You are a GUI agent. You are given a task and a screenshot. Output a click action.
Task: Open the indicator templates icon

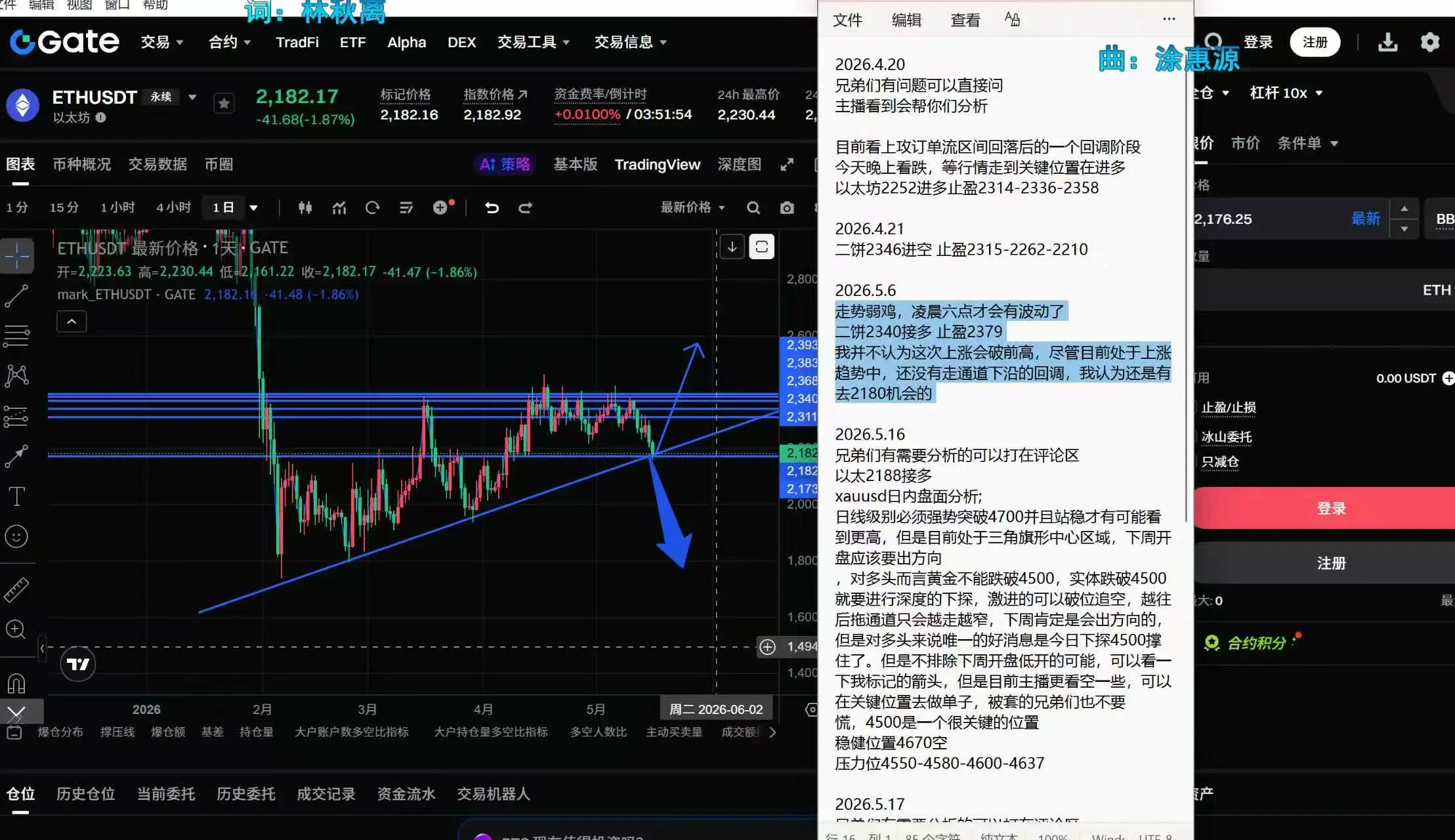click(x=406, y=208)
